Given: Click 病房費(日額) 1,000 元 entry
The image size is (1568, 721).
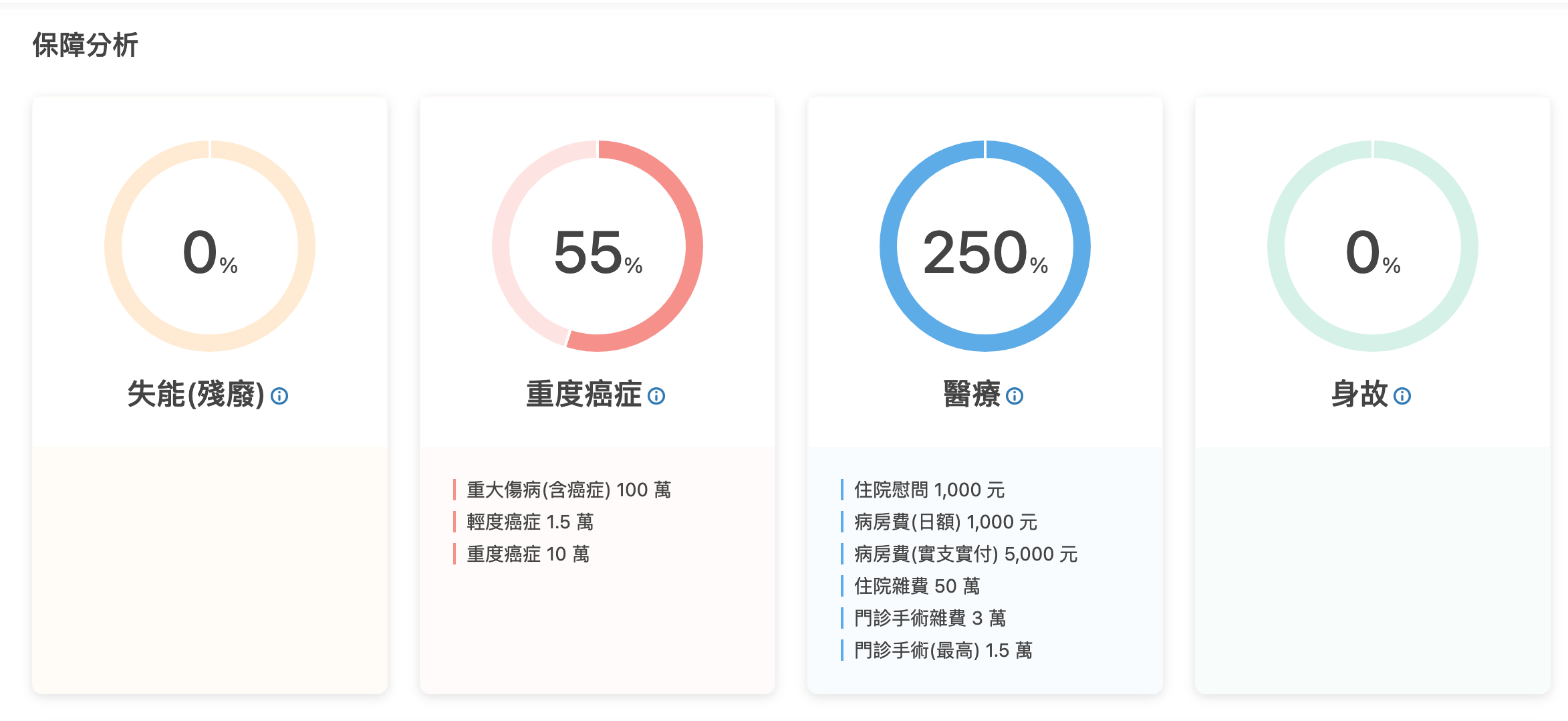Looking at the screenshot, I should coord(946,522).
